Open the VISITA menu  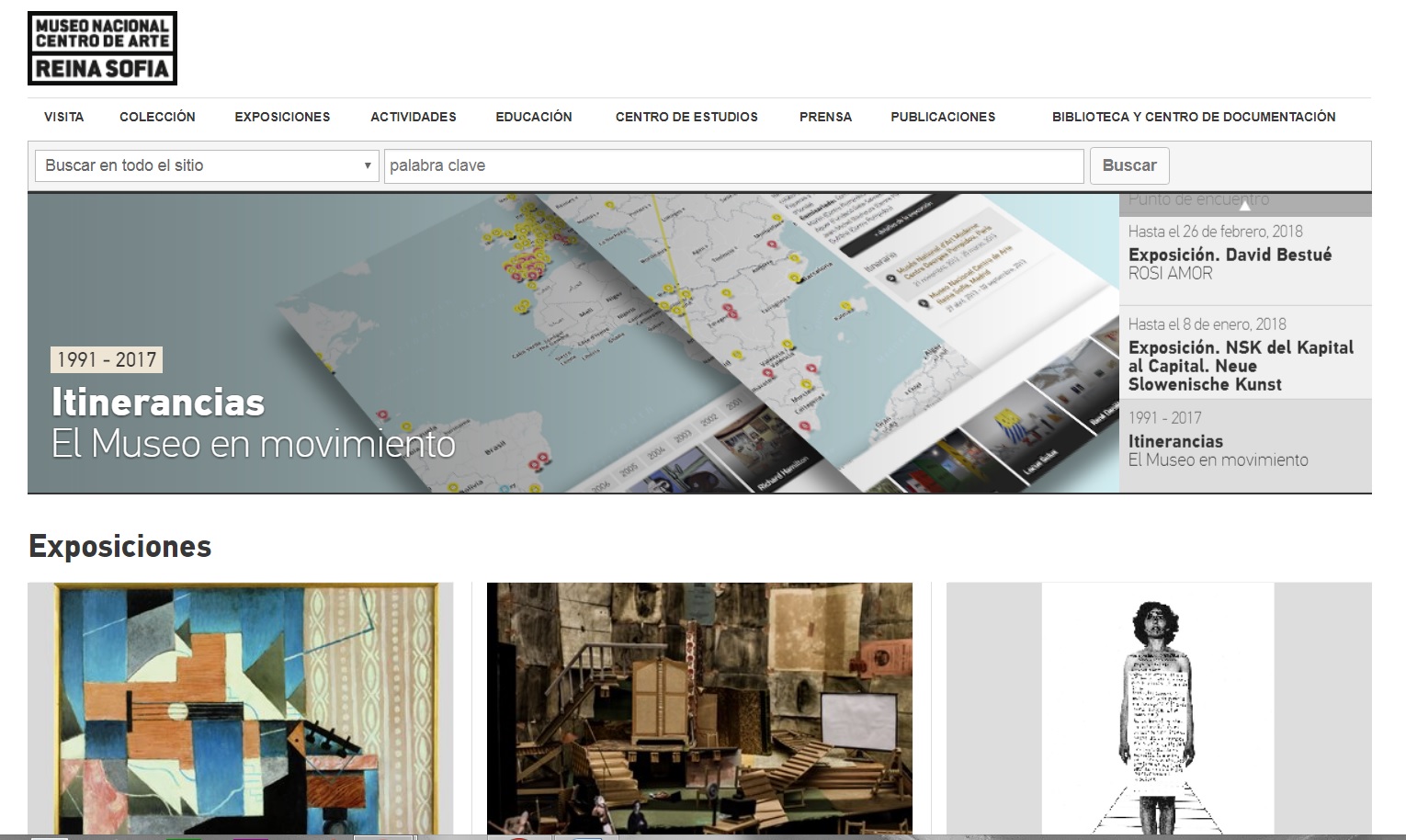(64, 117)
